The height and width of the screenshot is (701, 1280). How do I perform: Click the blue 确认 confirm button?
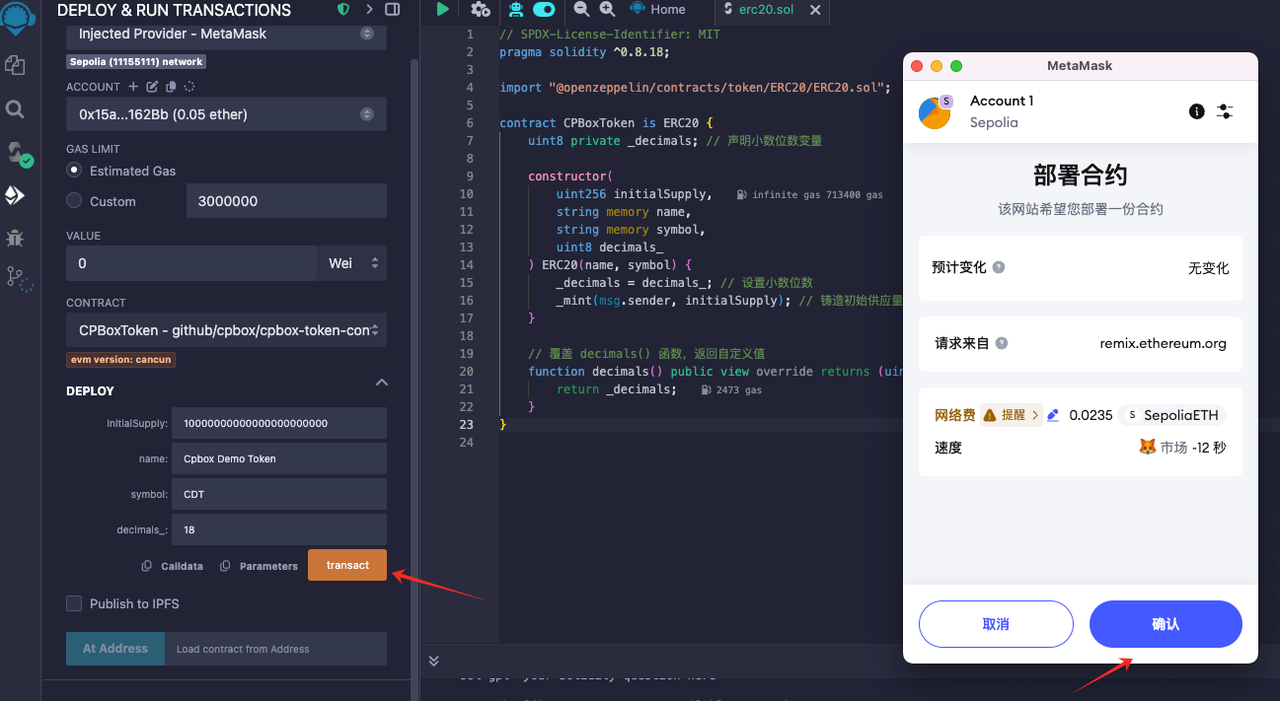[1165, 624]
